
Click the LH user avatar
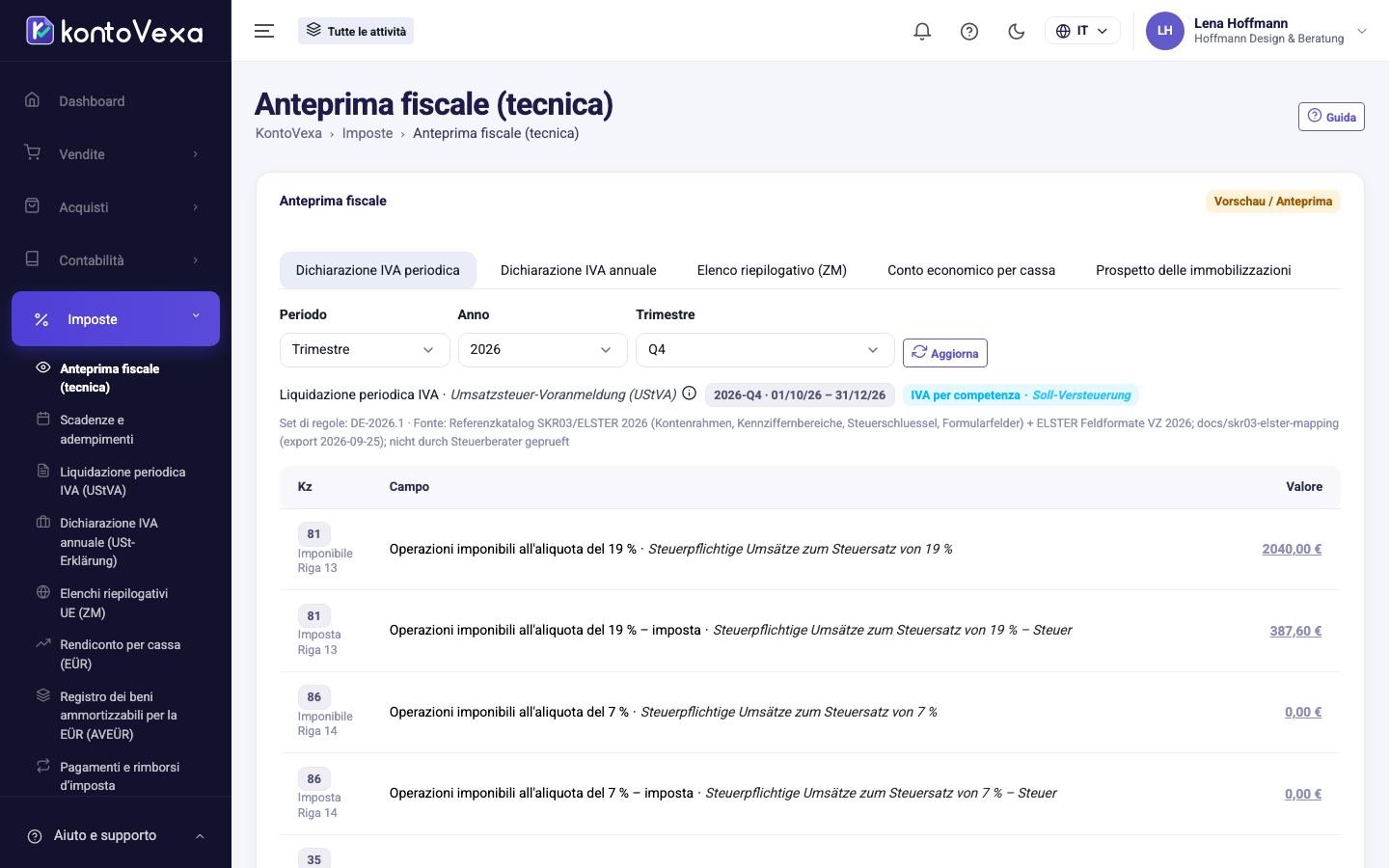tap(1164, 31)
